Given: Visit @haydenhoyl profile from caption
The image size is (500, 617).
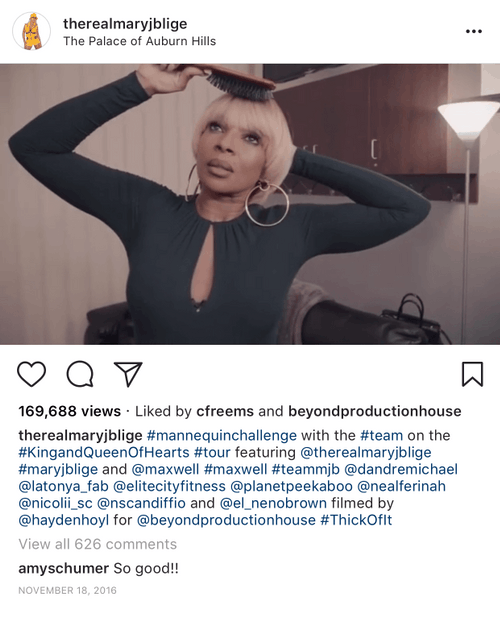Looking at the screenshot, I should tap(63, 520).
